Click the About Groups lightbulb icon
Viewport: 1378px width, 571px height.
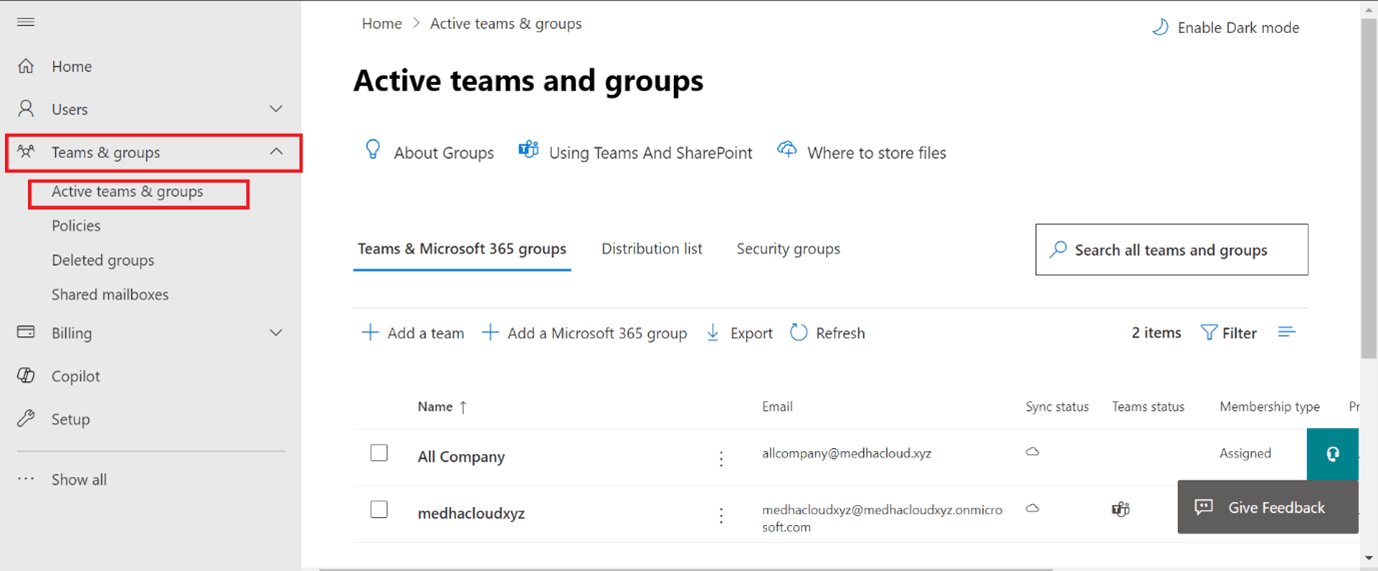pyautogui.click(x=373, y=151)
